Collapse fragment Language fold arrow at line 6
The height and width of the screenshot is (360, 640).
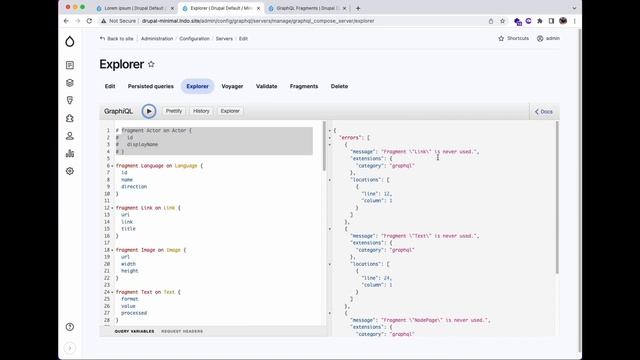point(113,166)
